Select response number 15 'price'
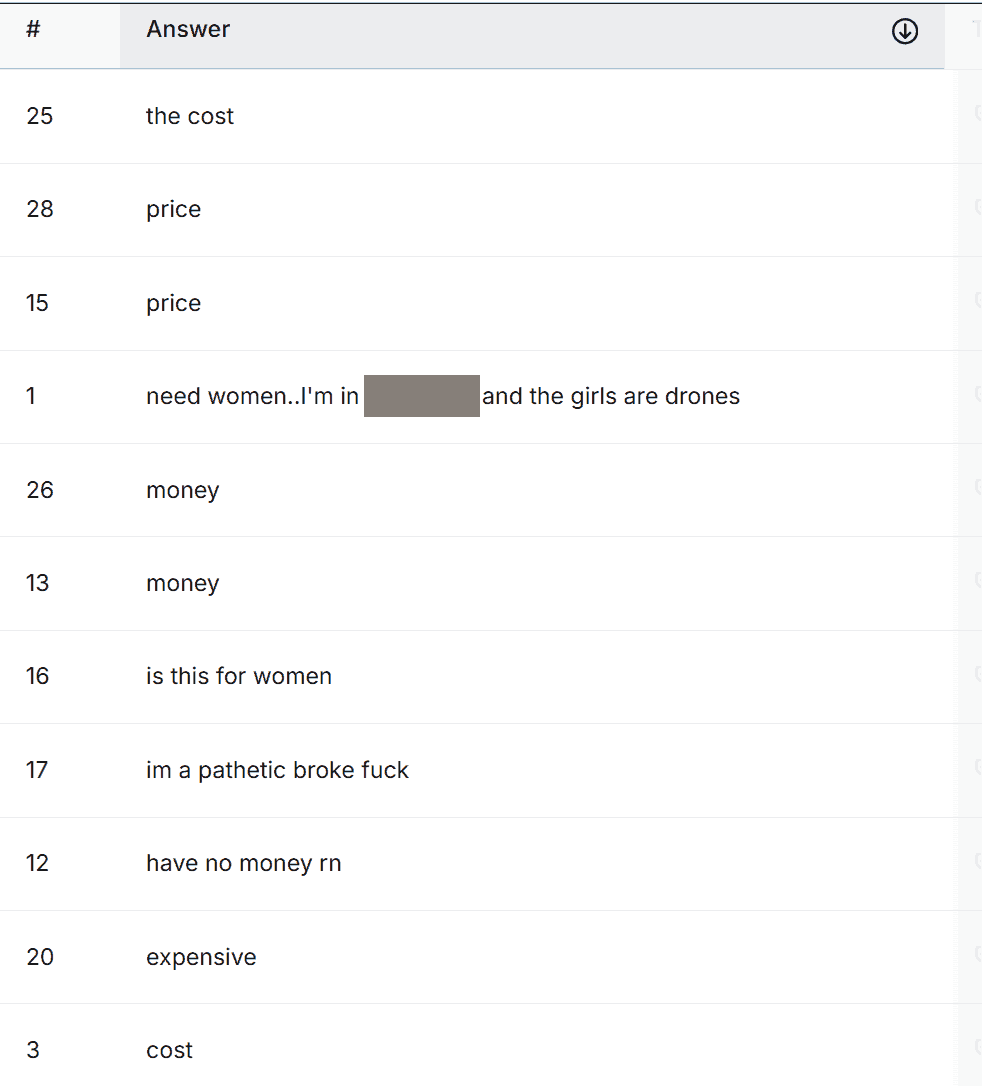The width and height of the screenshot is (982, 1086). tap(491, 303)
